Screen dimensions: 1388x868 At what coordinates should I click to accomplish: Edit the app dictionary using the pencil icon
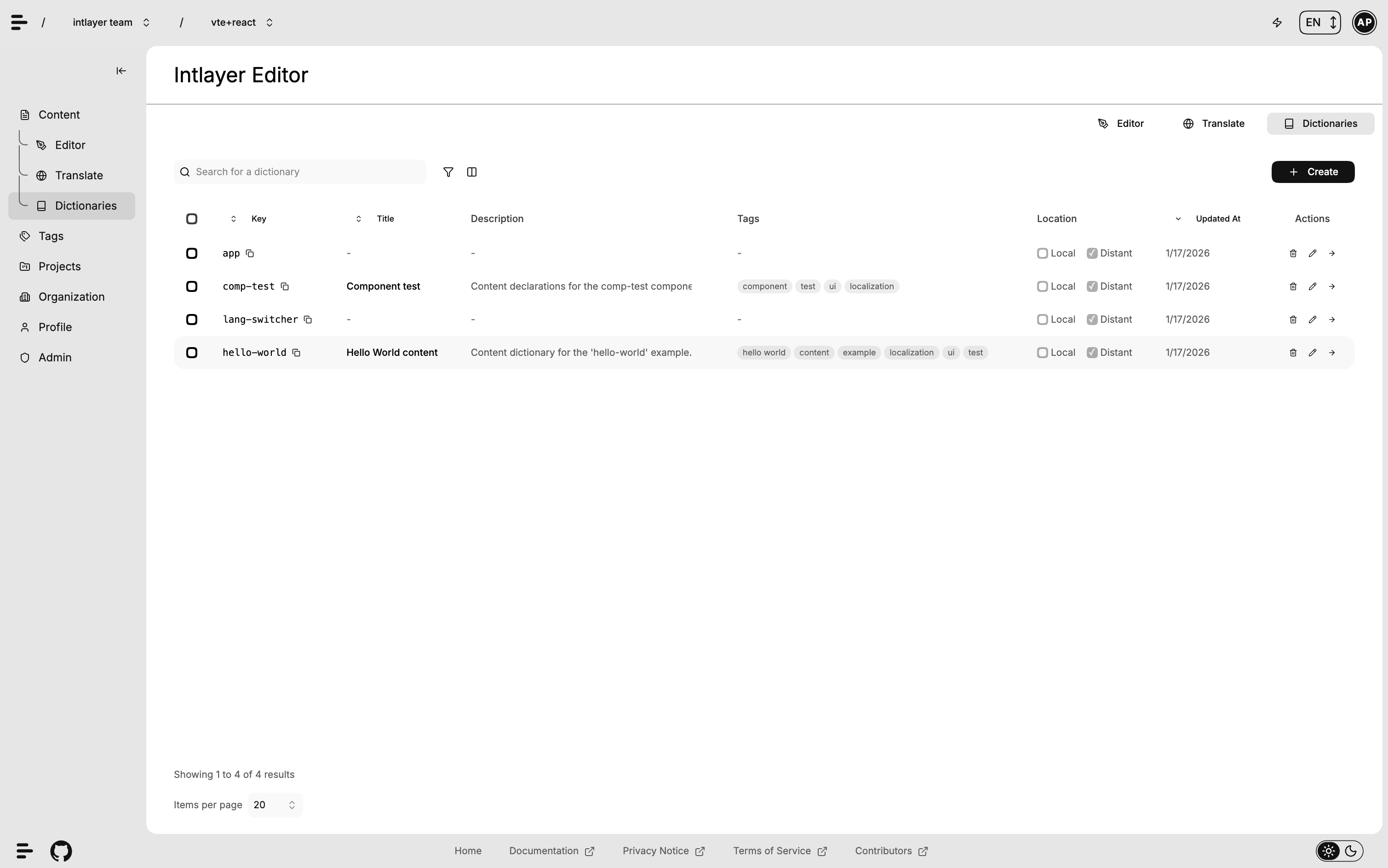coord(1312,252)
